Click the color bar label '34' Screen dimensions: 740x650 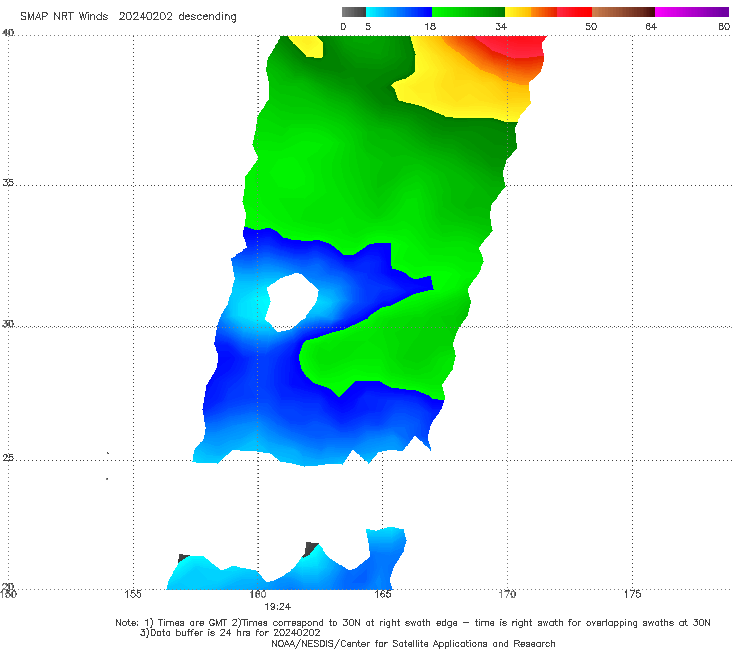(x=501, y=26)
